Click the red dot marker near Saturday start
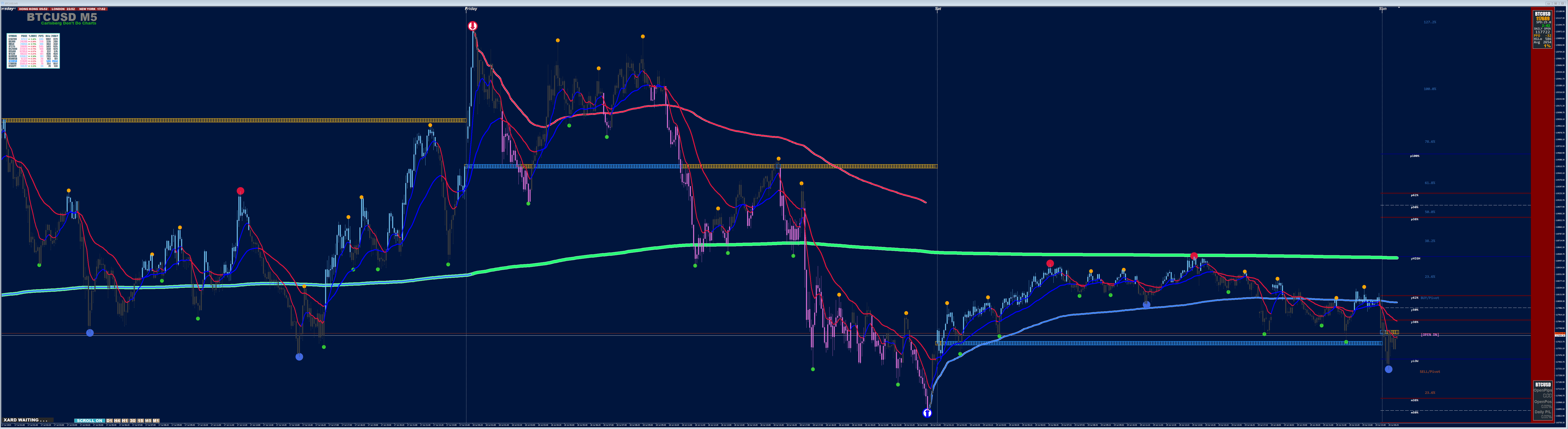 pos(1050,264)
